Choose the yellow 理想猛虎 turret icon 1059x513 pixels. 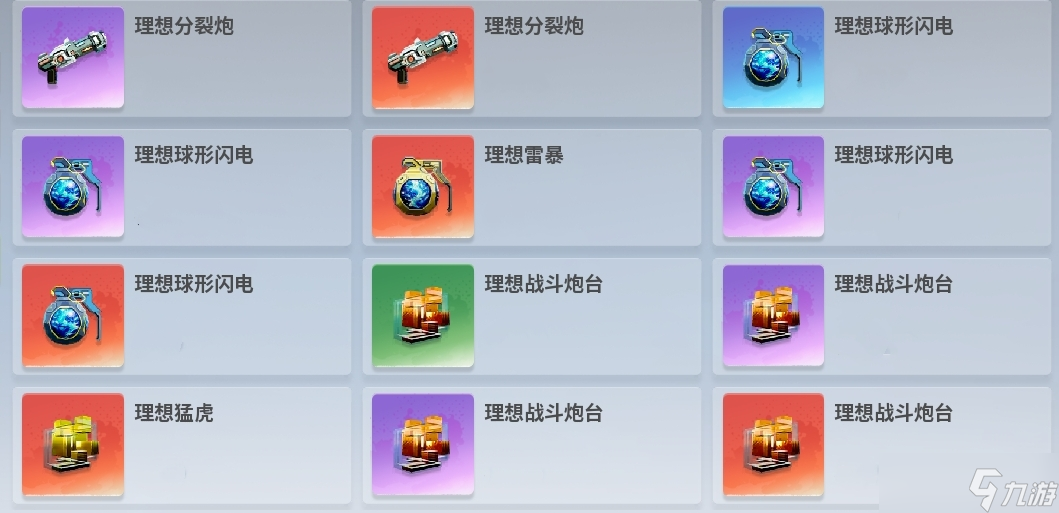(x=73, y=445)
